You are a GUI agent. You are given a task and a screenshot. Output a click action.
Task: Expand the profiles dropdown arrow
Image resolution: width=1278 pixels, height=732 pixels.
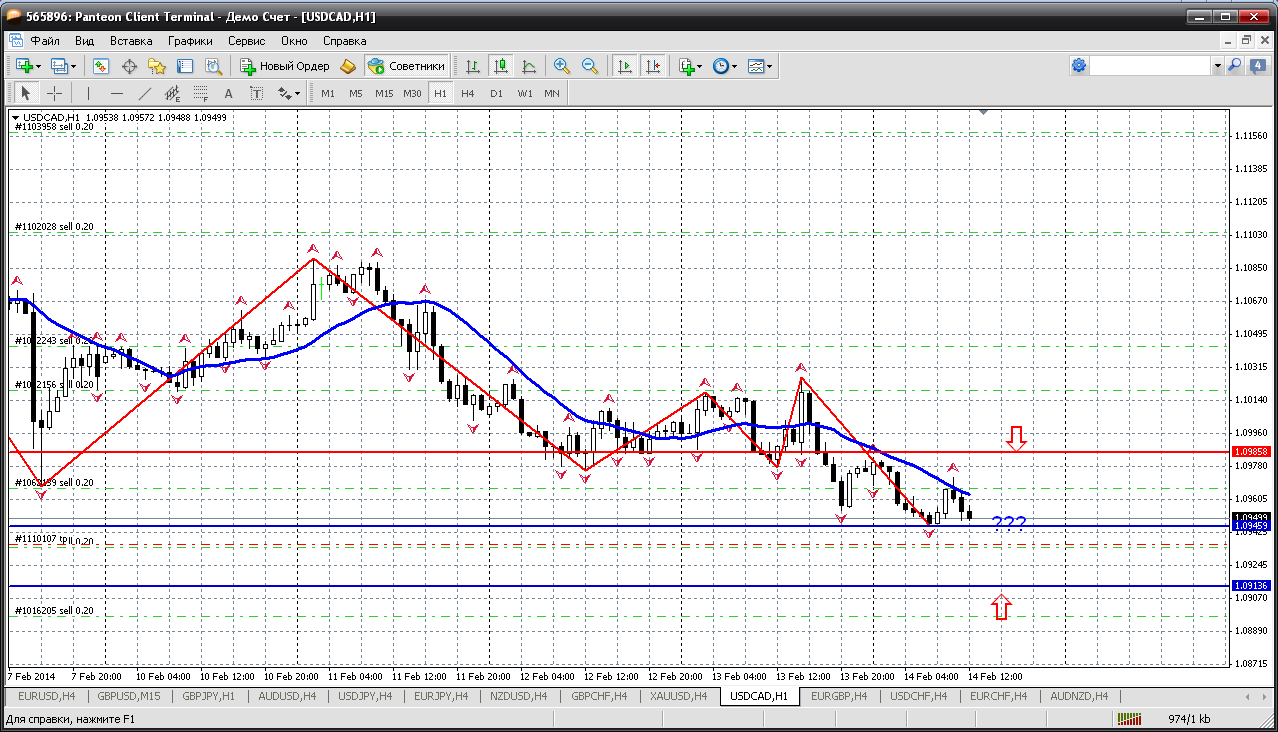(x=74, y=66)
